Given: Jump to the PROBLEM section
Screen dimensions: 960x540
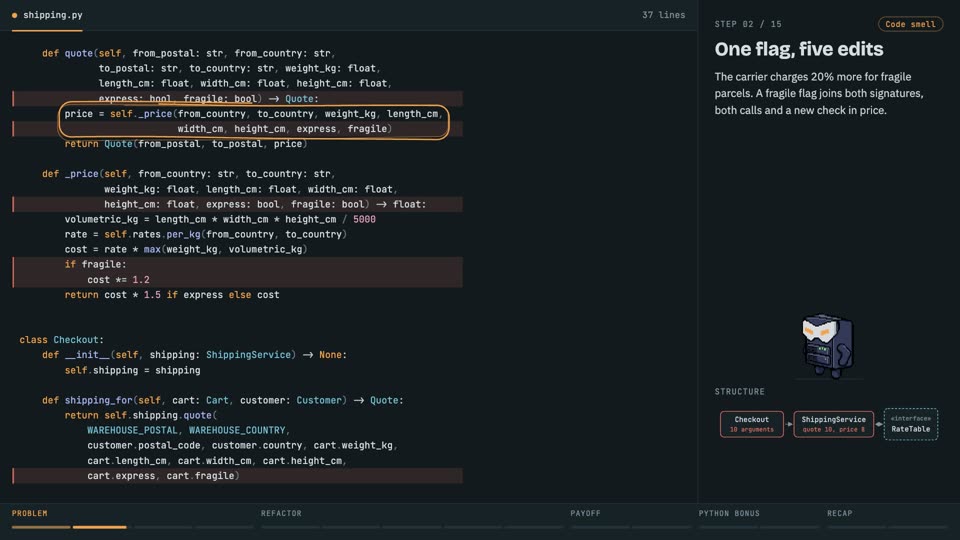Looking at the screenshot, I should (29, 513).
